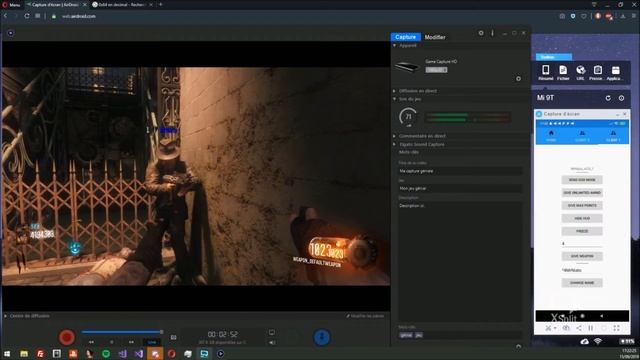Viewport: 640px width, 360px height.
Task: Adjust the game sound volume dial at 71
Action: point(408,117)
